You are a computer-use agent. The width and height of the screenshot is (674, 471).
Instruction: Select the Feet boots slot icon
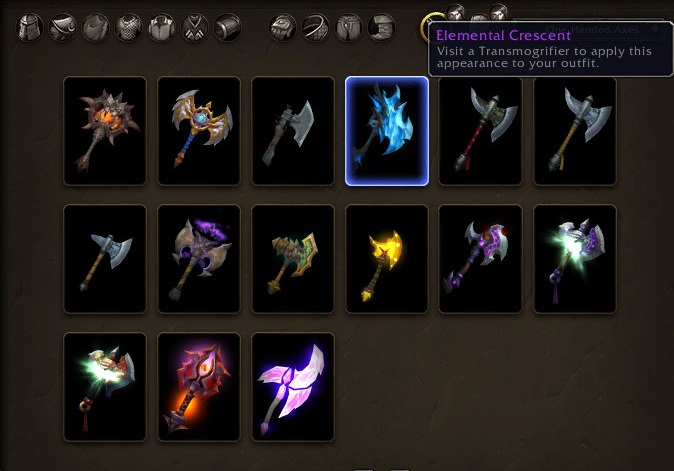click(x=382, y=27)
